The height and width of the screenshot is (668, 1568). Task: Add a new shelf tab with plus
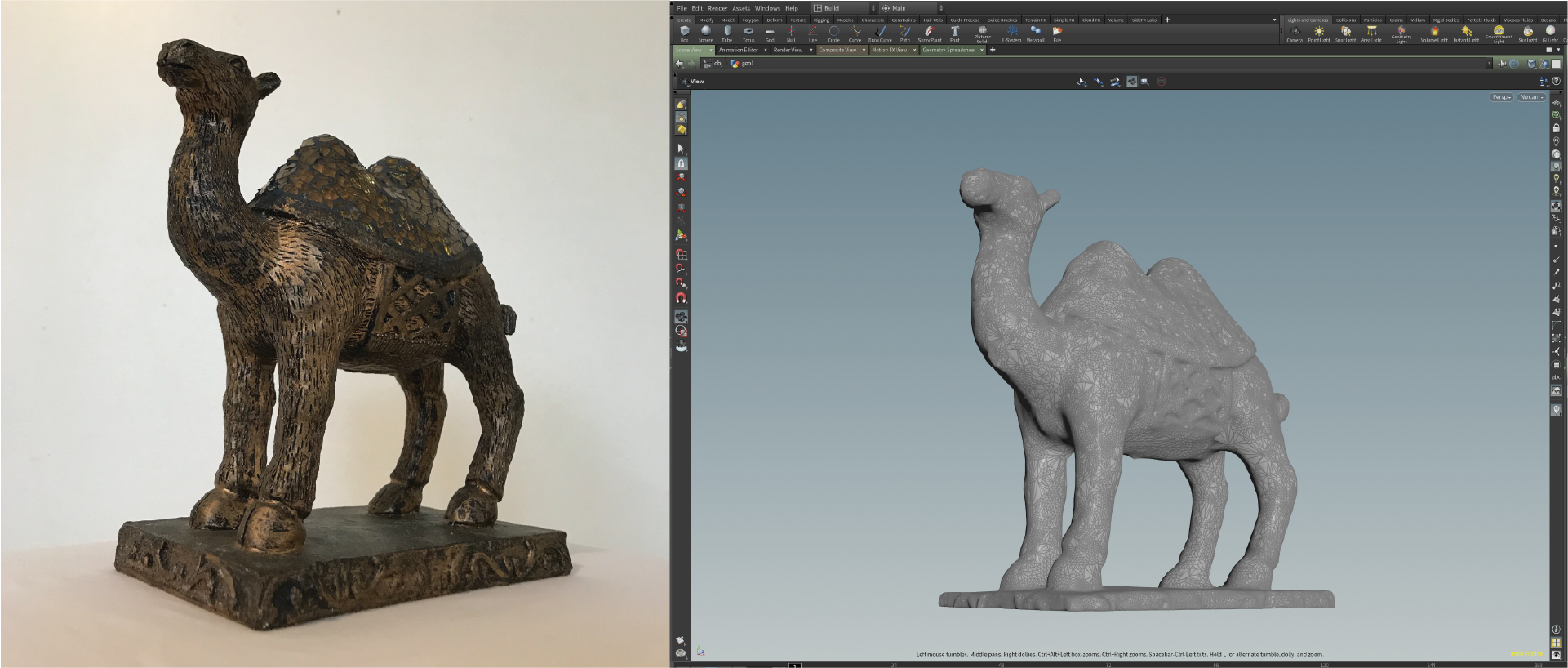(x=1167, y=20)
